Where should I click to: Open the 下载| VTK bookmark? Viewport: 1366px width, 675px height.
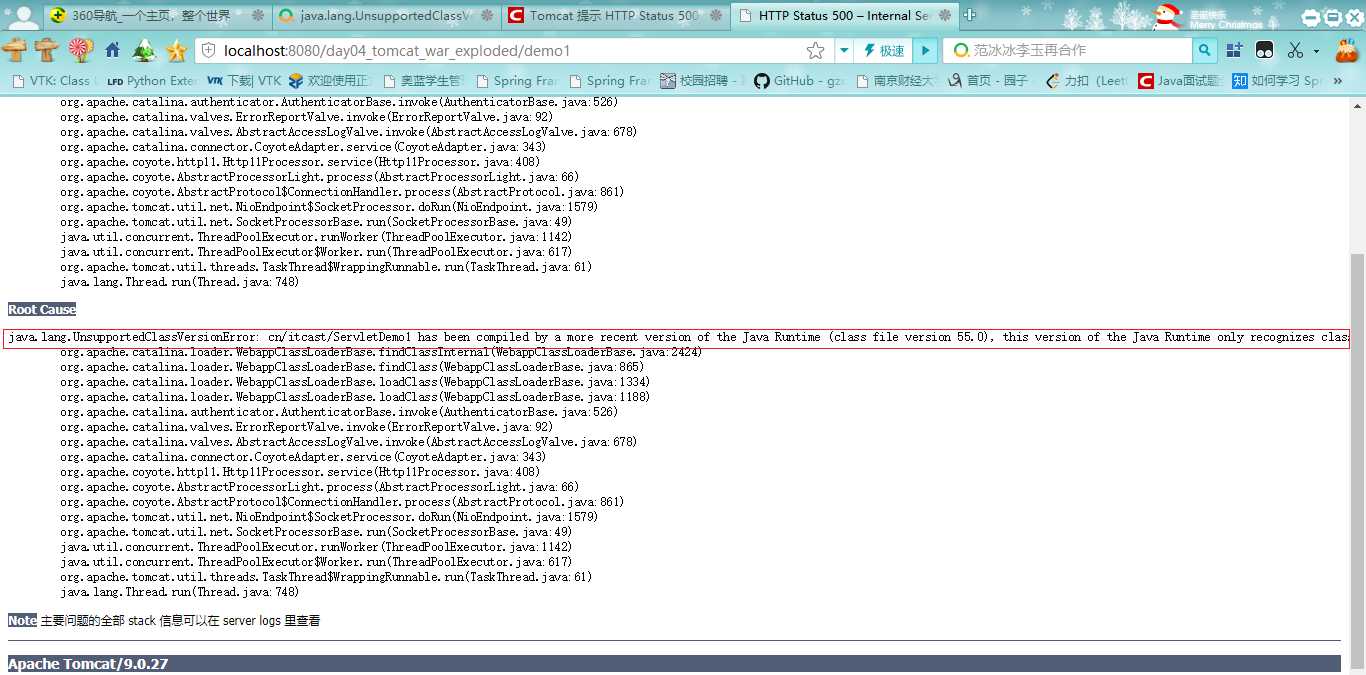[244, 81]
